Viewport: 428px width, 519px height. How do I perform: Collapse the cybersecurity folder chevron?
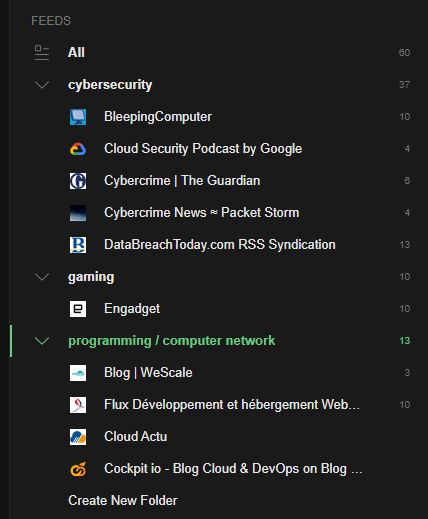(42, 85)
